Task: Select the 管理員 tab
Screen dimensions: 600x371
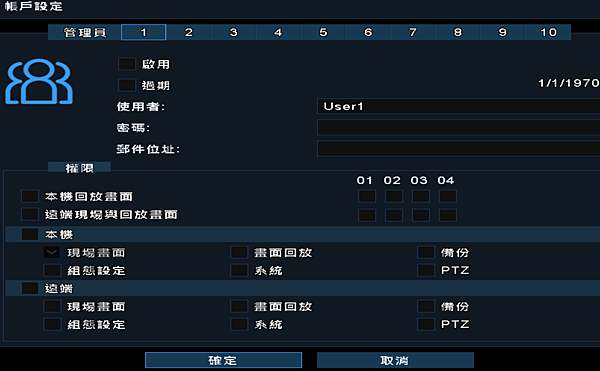Action: [x=85, y=33]
